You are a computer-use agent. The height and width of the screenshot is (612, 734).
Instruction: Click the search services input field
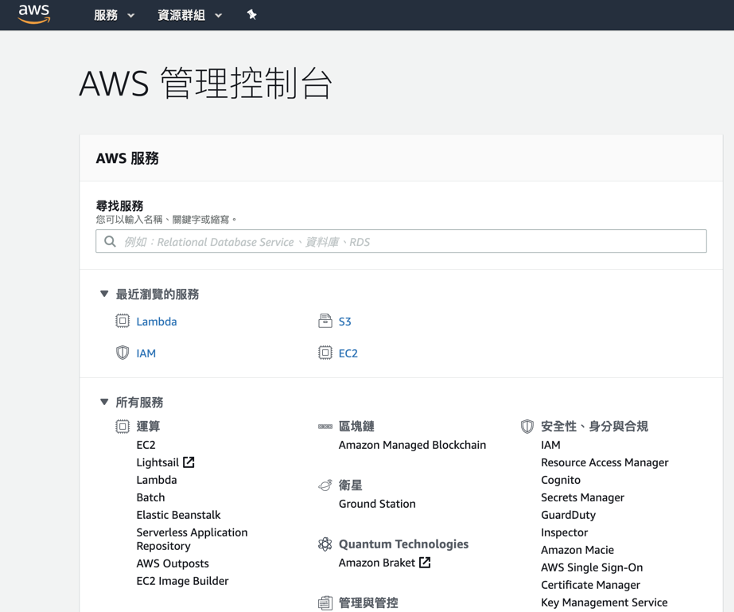tap(401, 241)
